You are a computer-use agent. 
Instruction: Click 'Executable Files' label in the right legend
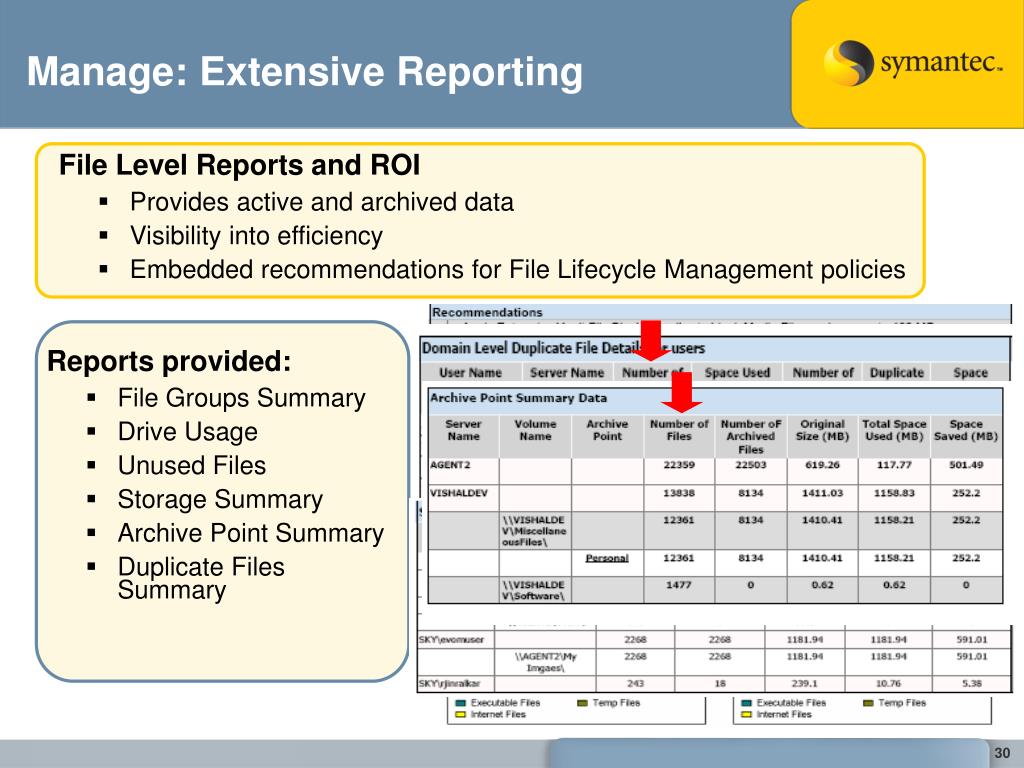coord(792,703)
